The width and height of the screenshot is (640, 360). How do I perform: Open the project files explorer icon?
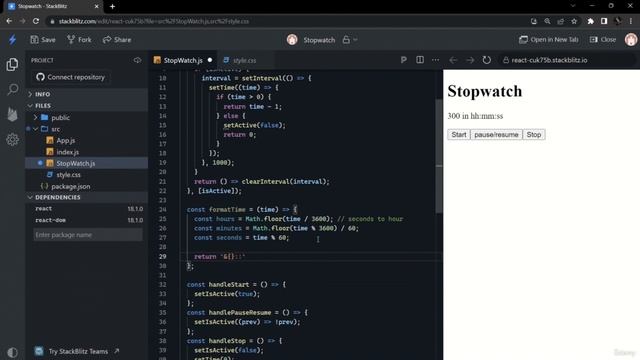[12, 64]
